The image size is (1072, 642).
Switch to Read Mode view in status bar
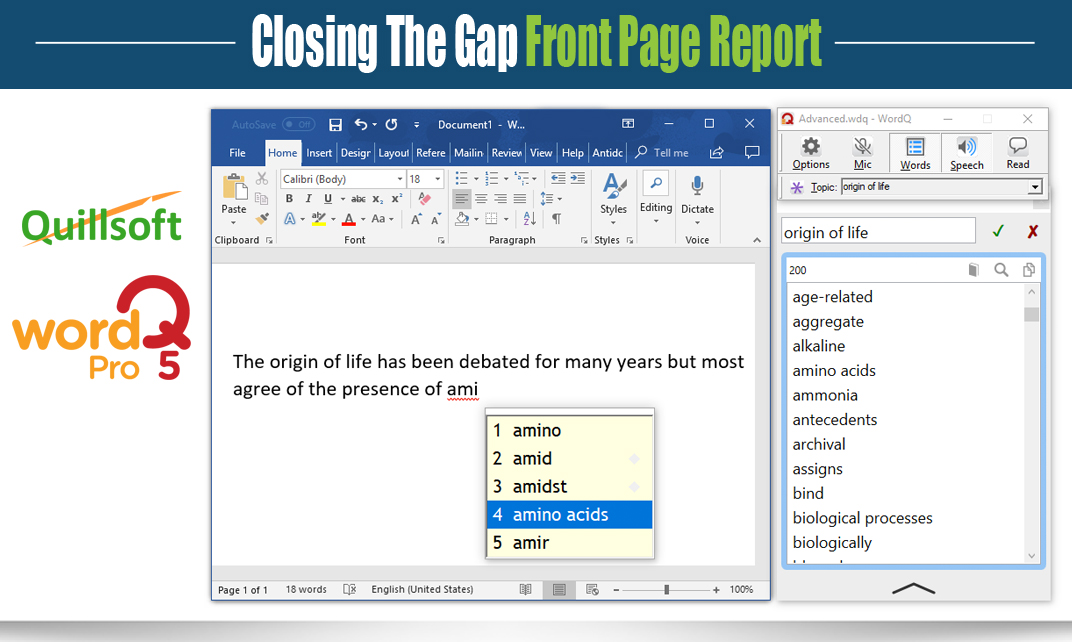525,589
